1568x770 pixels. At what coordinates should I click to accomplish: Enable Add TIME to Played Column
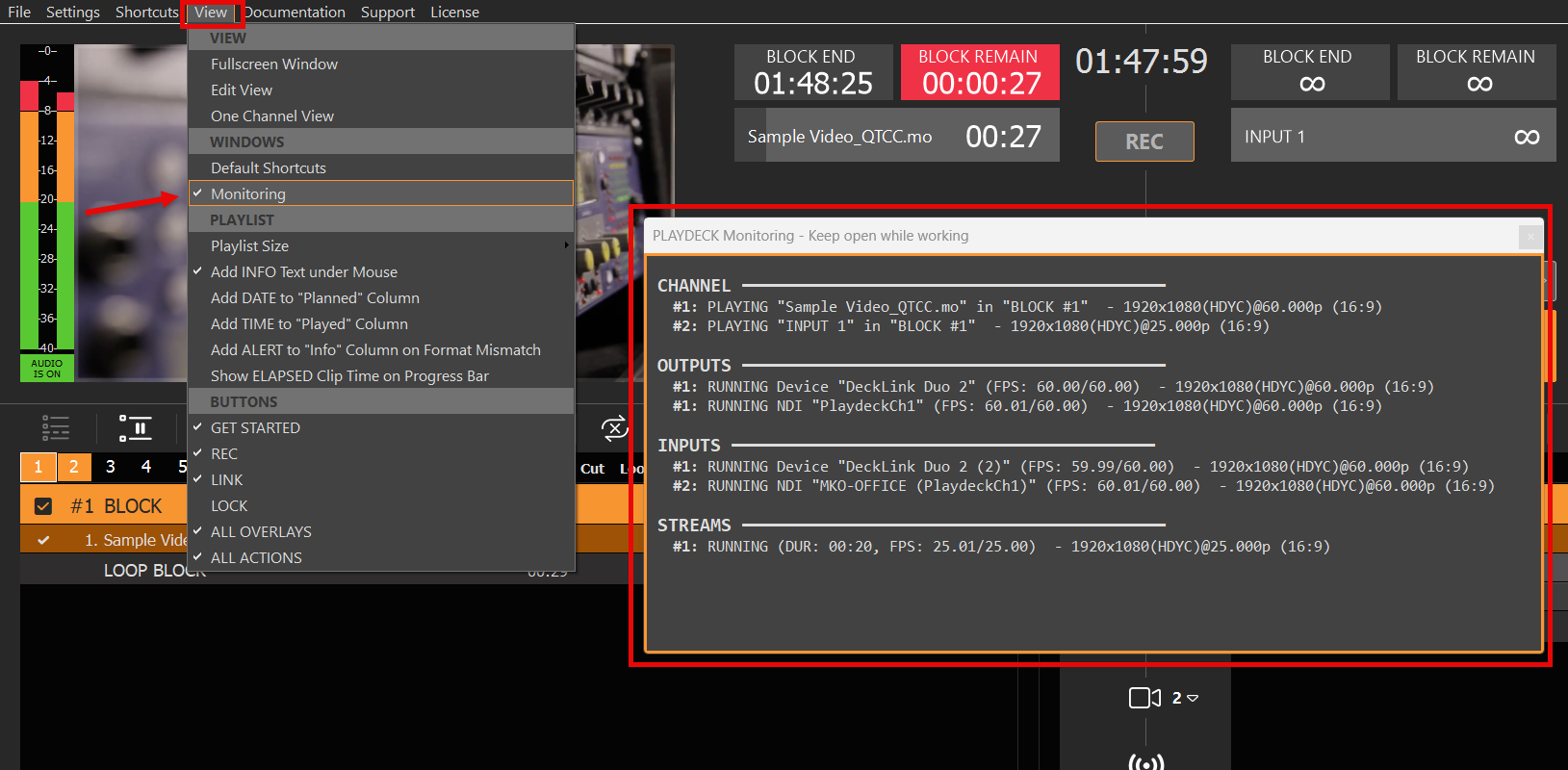pyautogui.click(x=381, y=323)
